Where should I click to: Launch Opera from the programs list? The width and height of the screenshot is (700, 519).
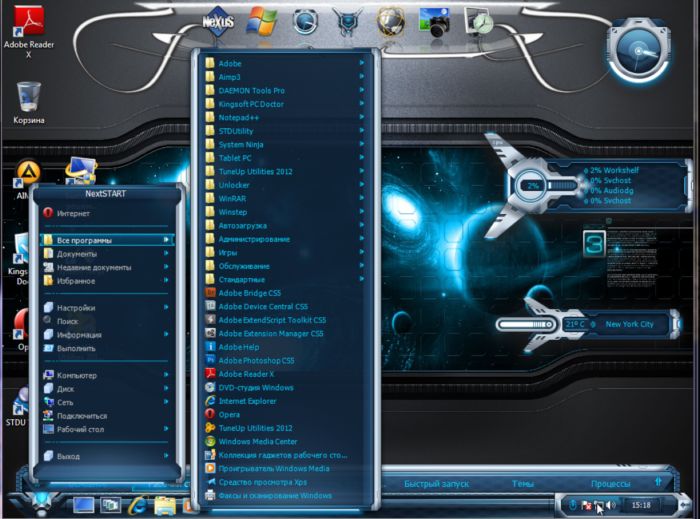pyautogui.click(x=229, y=413)
